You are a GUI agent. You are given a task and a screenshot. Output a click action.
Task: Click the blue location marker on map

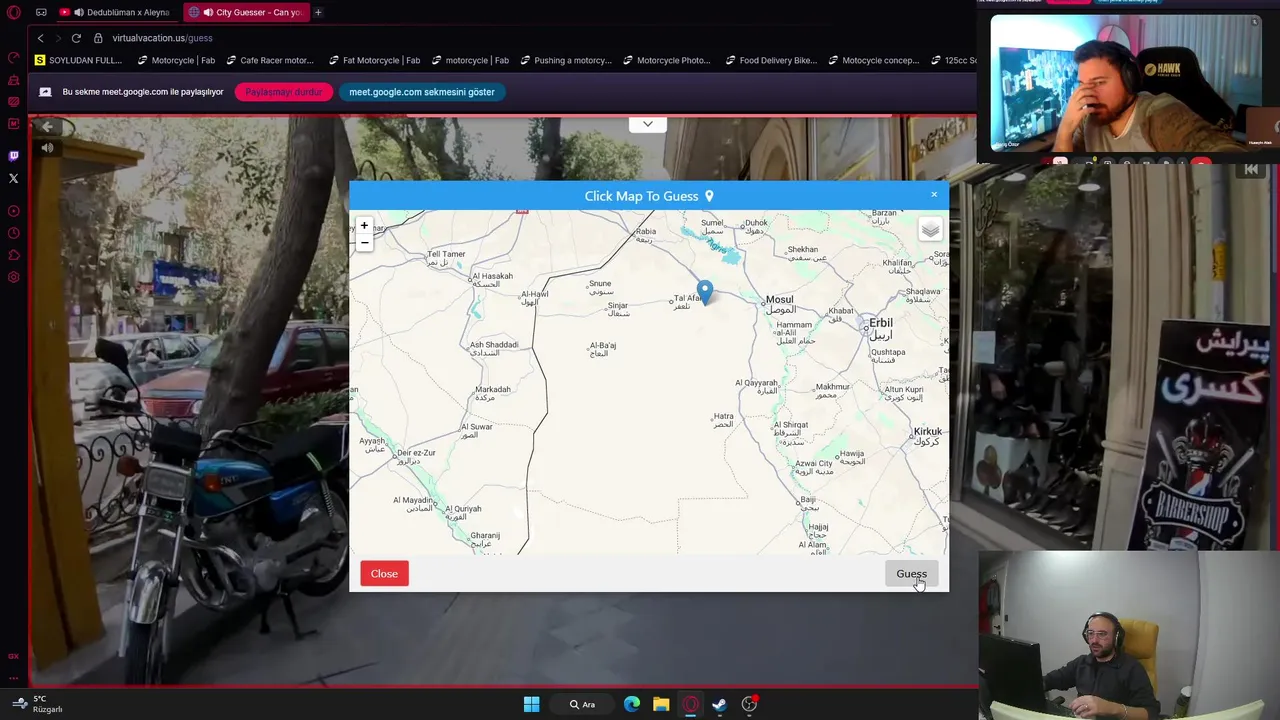pos(705,292)
